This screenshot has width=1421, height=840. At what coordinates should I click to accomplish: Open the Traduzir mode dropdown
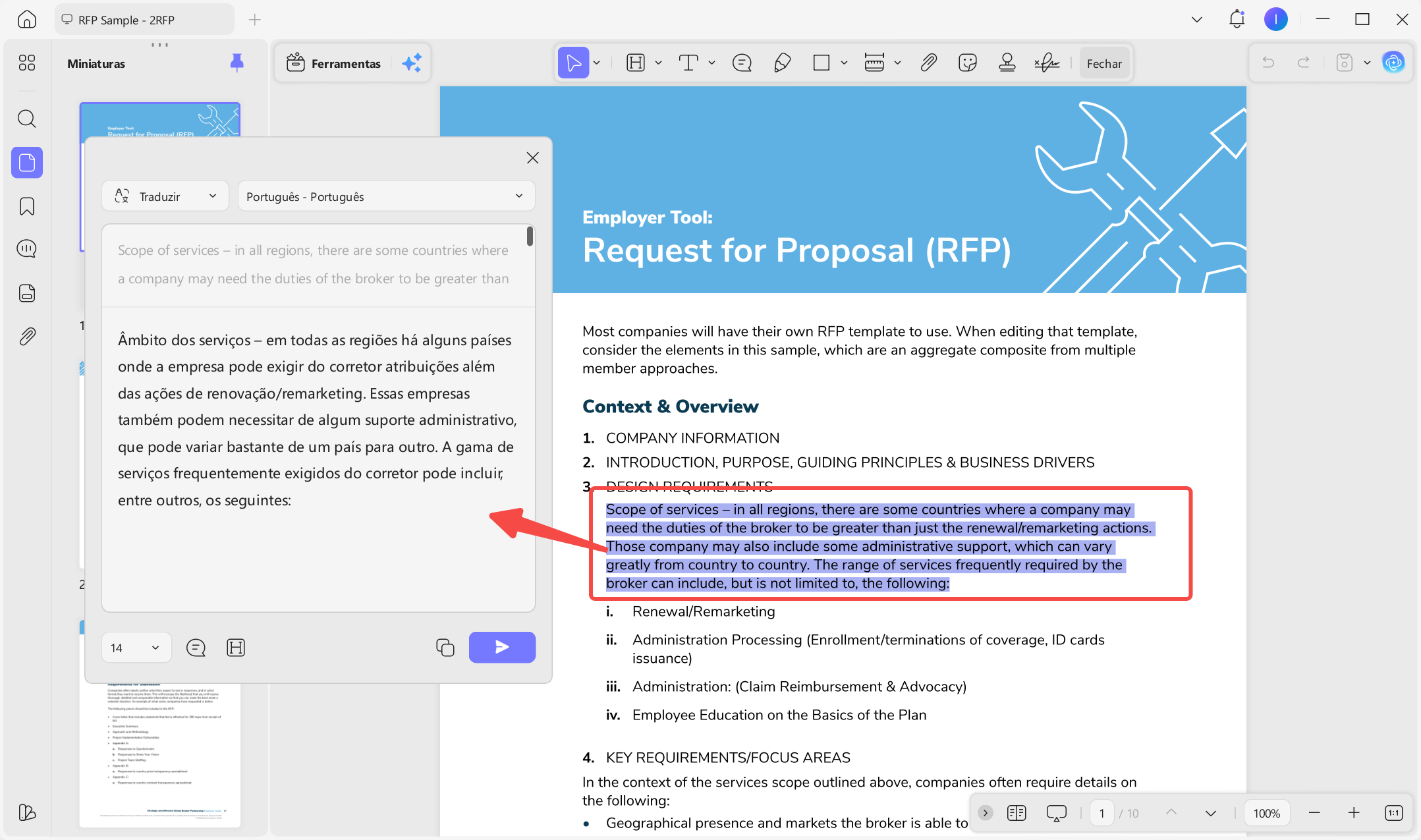165,196
